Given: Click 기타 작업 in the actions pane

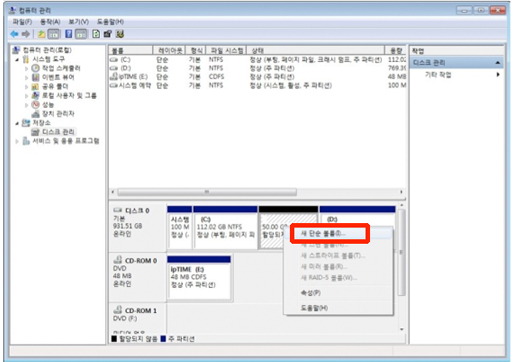Looking at the screenshot, I should [438, 75].
